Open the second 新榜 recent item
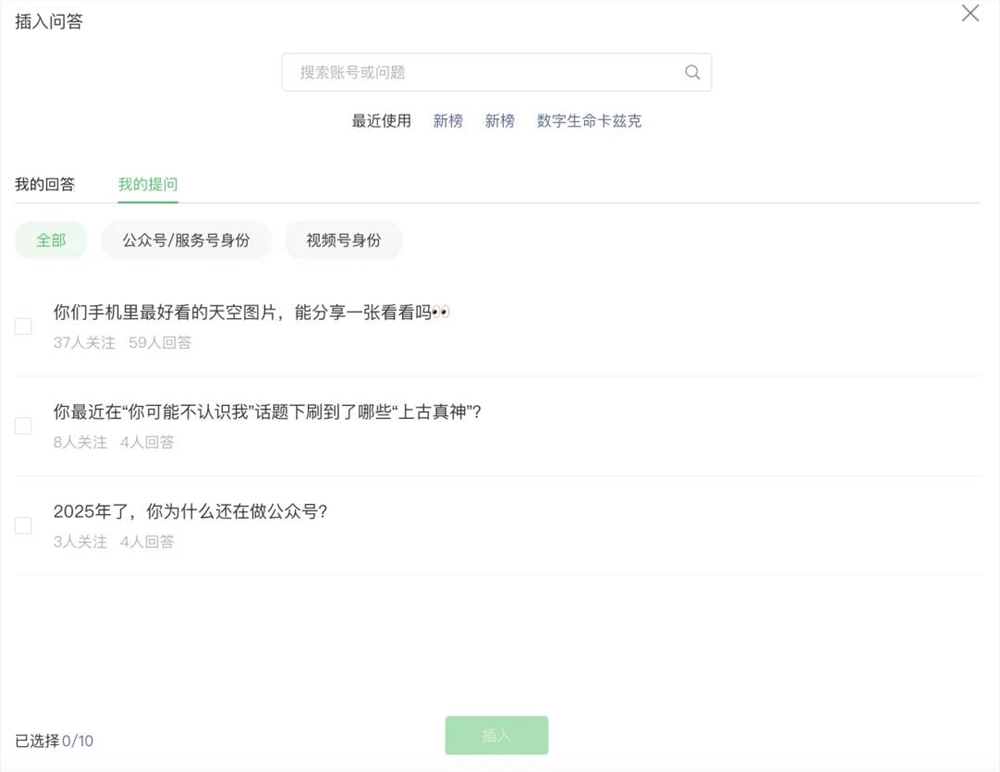This screenshot has width=1000, height=772. point(500,121)
